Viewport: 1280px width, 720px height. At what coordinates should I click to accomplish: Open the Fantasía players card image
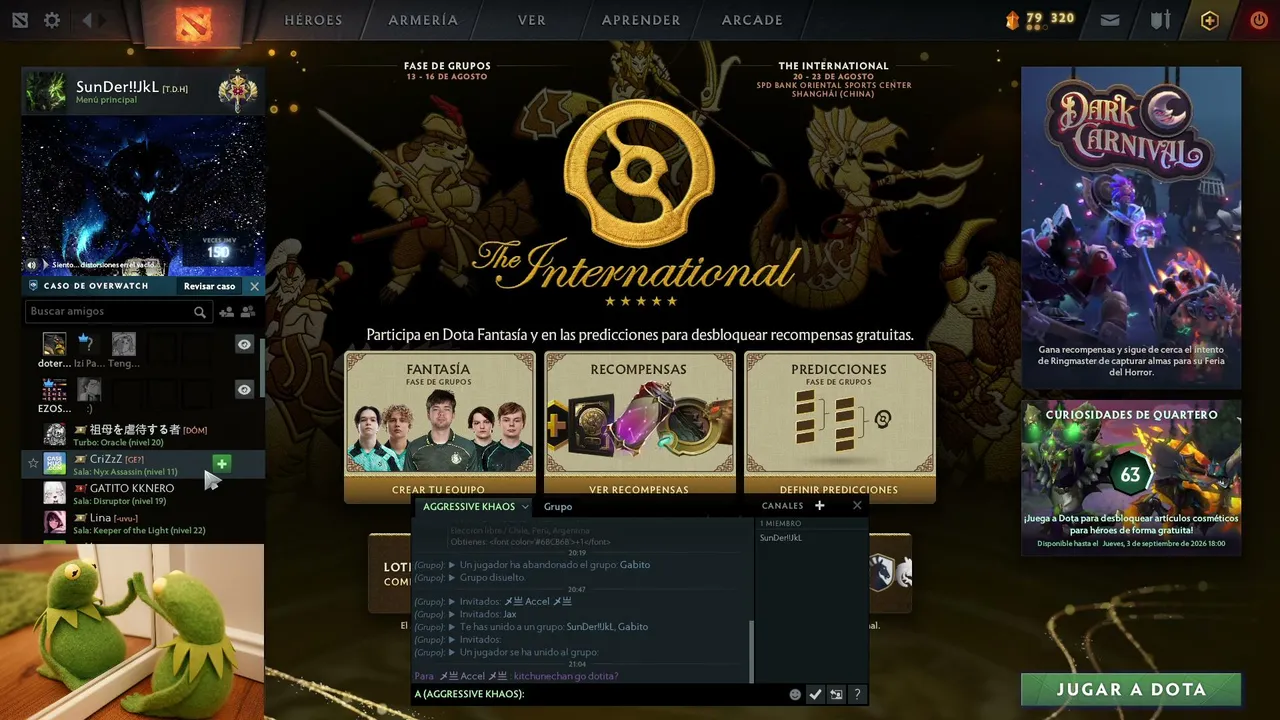[x=439, y=430]
